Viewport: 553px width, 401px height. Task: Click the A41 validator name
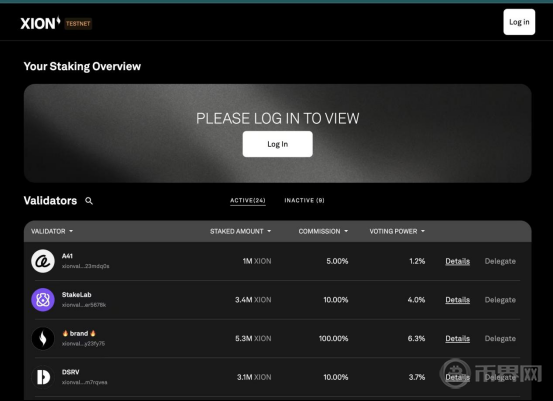pos(67,256)
